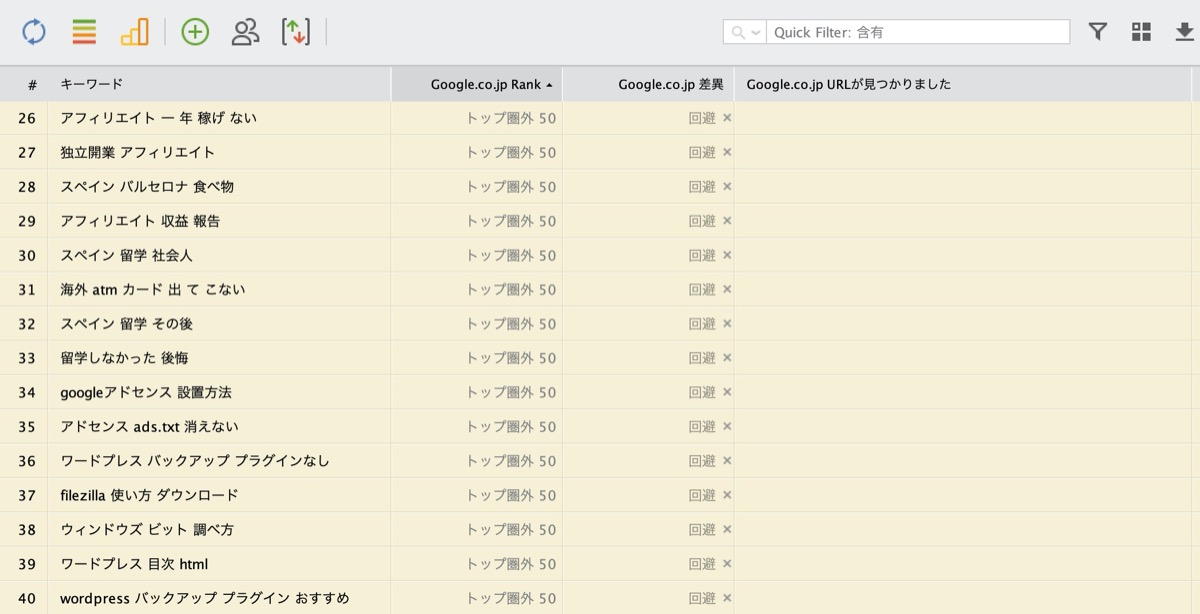This screenshot has height=614, width=1200.
Task: Select keyword アフィリエイト 収益 報告
Action: pyautogui.click(x=140, y=221)
